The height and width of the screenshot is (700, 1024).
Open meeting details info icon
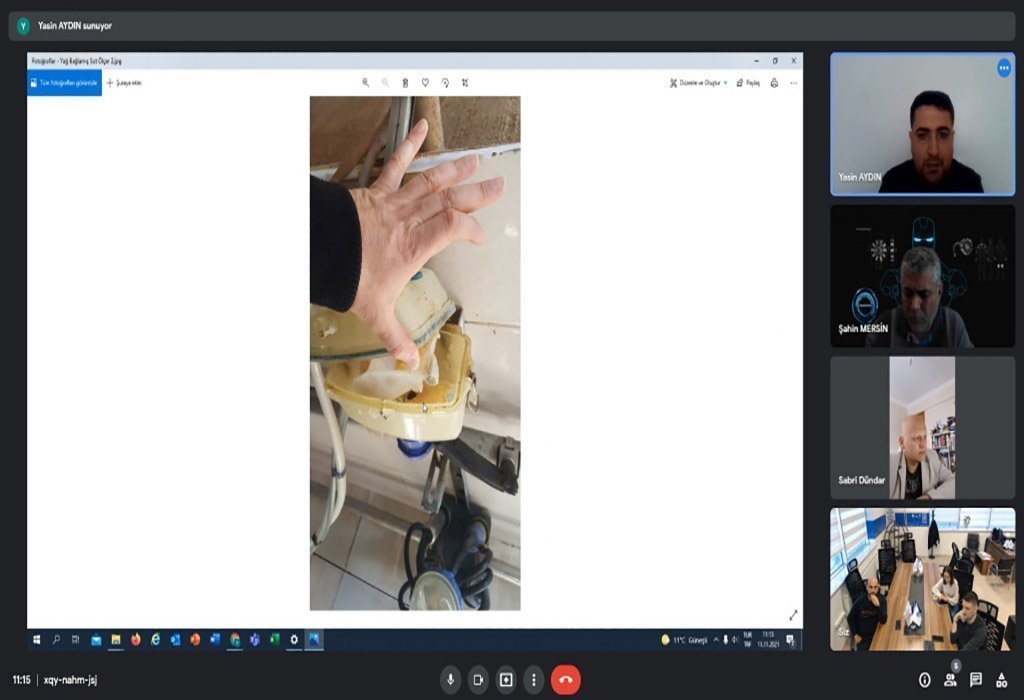click(x=924, y=680)
